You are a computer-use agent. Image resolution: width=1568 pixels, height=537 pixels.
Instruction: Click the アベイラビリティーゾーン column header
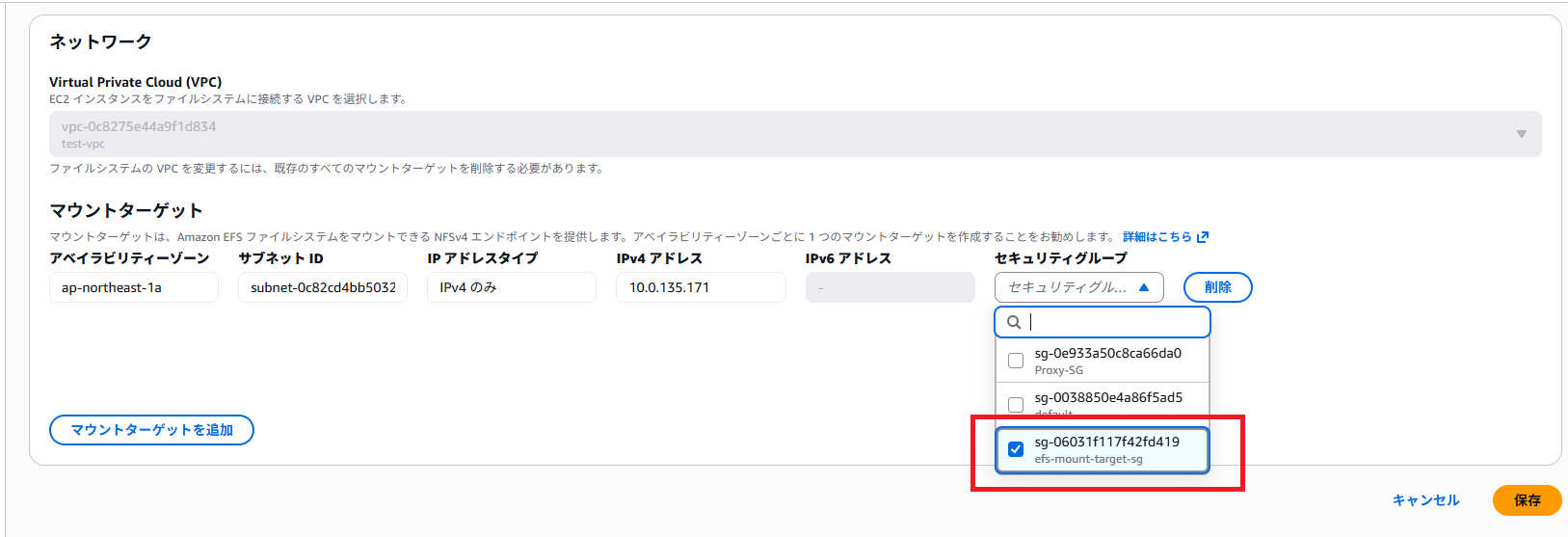[129, 258]
